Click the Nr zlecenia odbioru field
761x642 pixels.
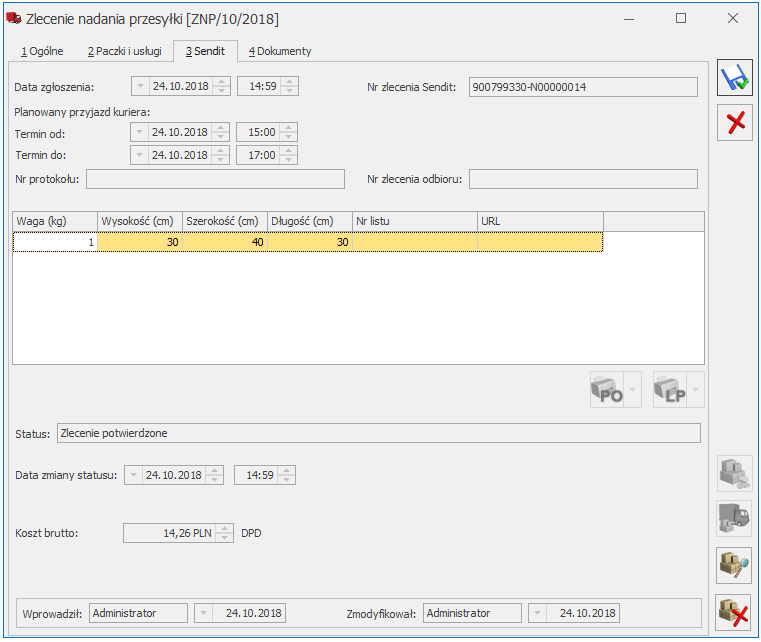pos(583,179)
